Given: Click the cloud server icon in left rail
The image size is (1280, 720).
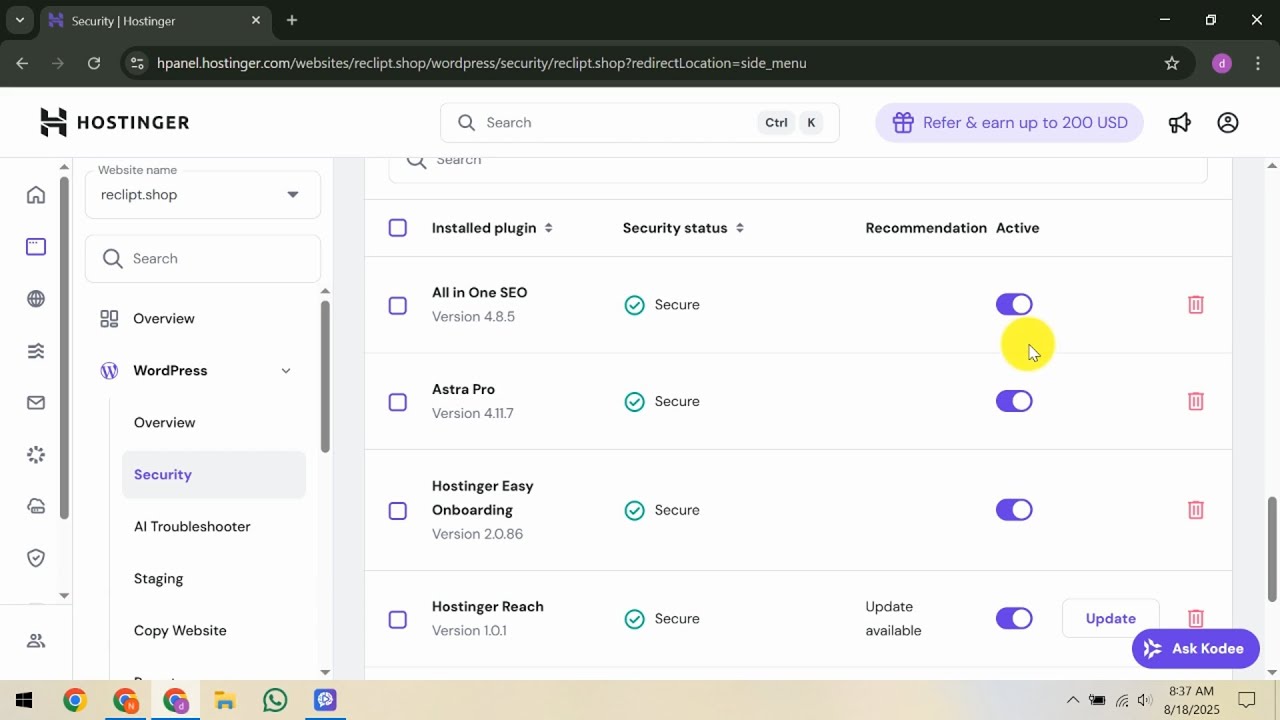Looking at the screenshot, I should point(36,507).
